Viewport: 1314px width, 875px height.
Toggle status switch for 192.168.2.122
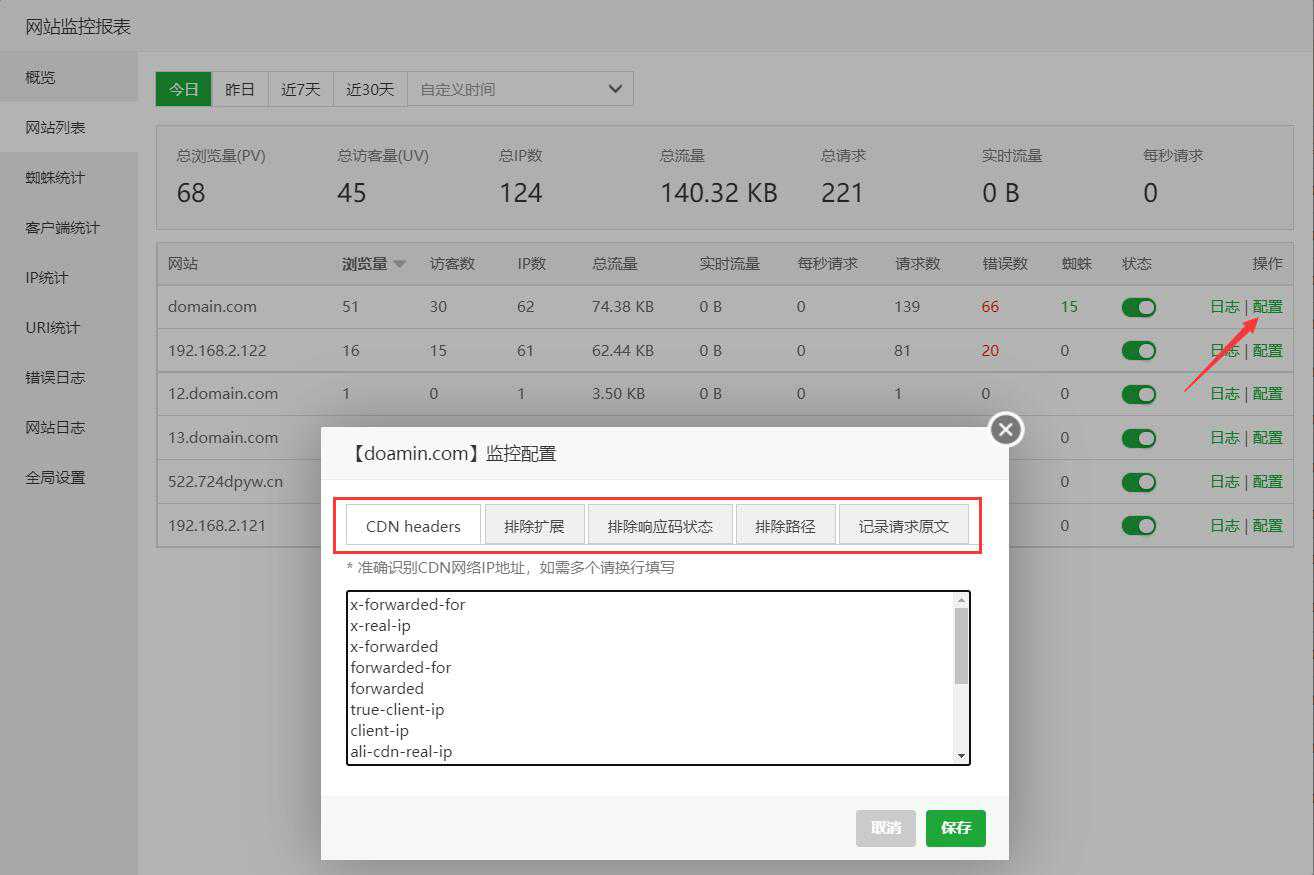(x=1138, y=351)
